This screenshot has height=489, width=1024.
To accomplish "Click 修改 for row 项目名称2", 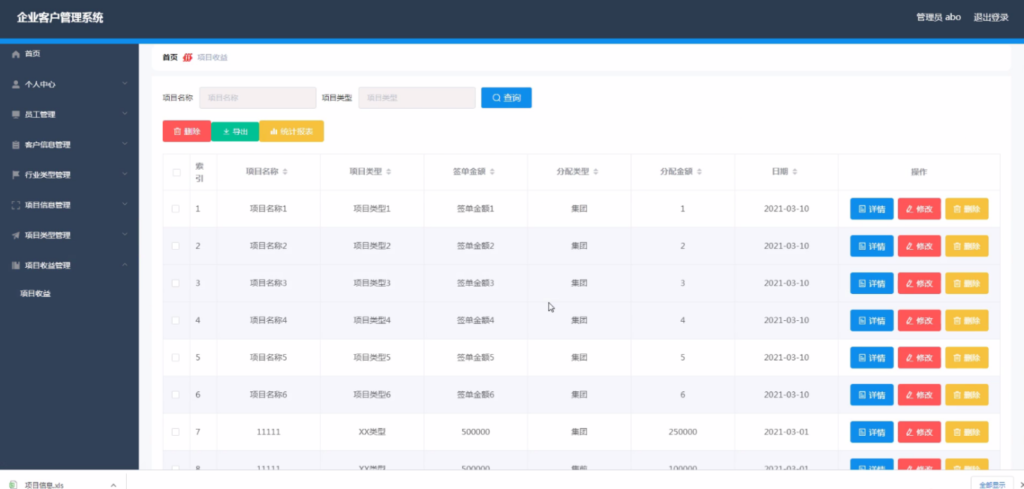I will click(x=920, y=246).
